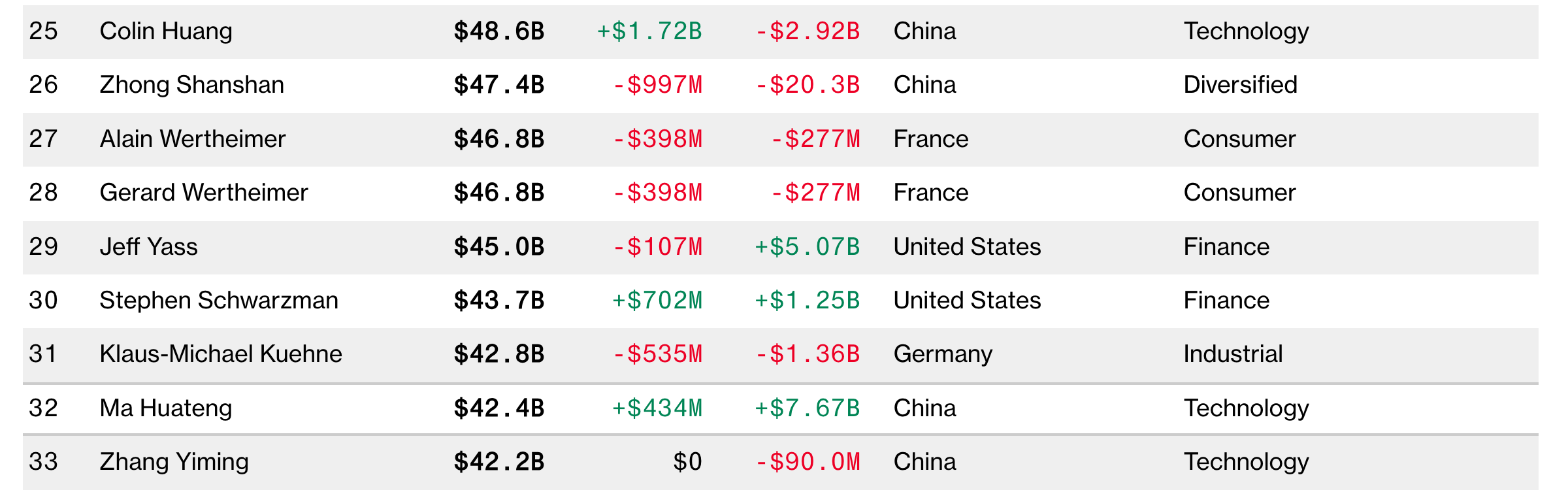Click Diversified industry for Zhong Shanshan
Image resolution: width=1568 pixels, height=494 pixels.
coord(1240,85)
